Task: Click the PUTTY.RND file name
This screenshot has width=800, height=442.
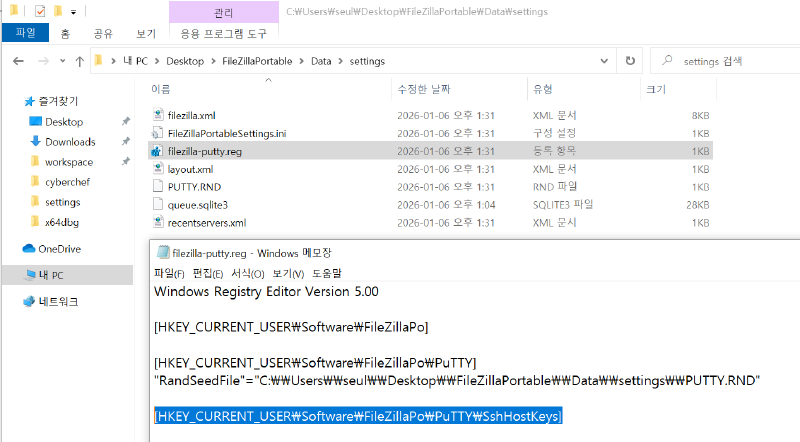Action: point(194,187)
